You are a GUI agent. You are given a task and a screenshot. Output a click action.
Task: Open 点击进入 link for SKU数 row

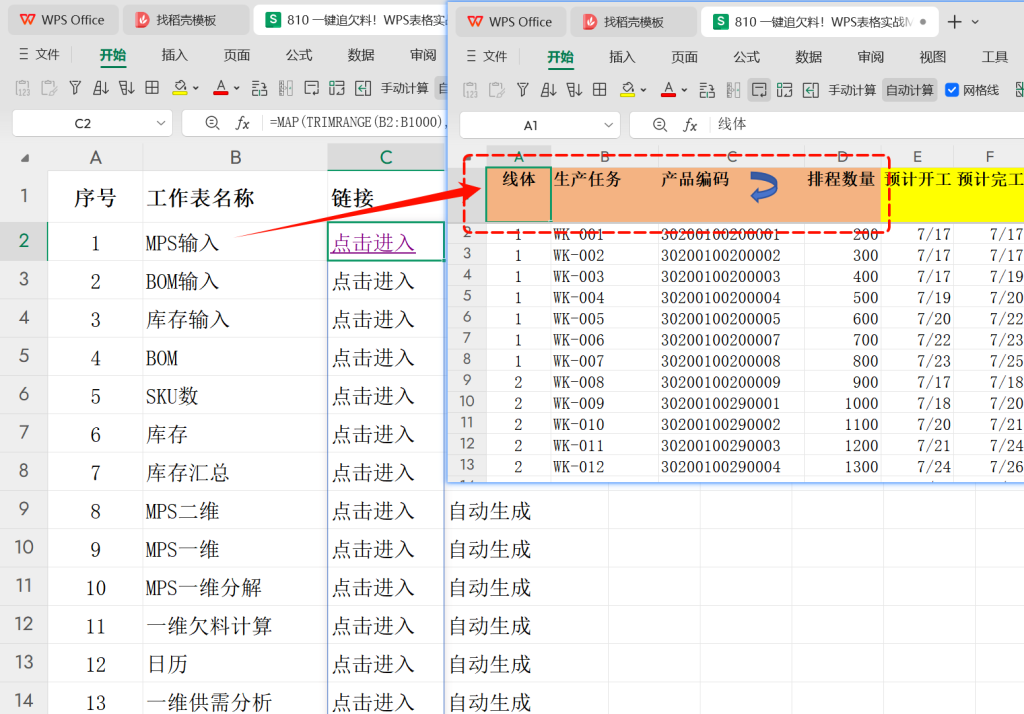point(373,396)
